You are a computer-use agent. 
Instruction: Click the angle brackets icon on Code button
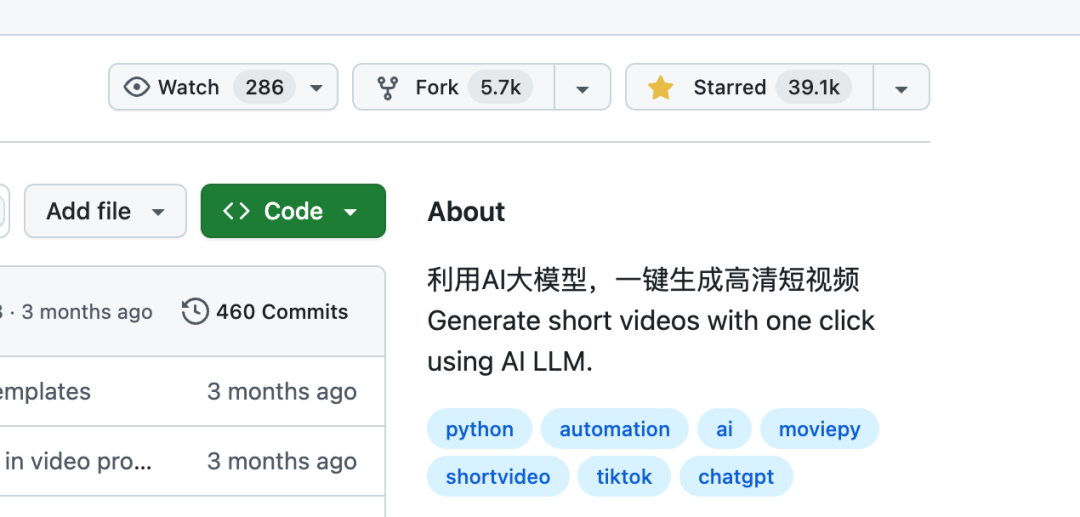click(236, 211)
